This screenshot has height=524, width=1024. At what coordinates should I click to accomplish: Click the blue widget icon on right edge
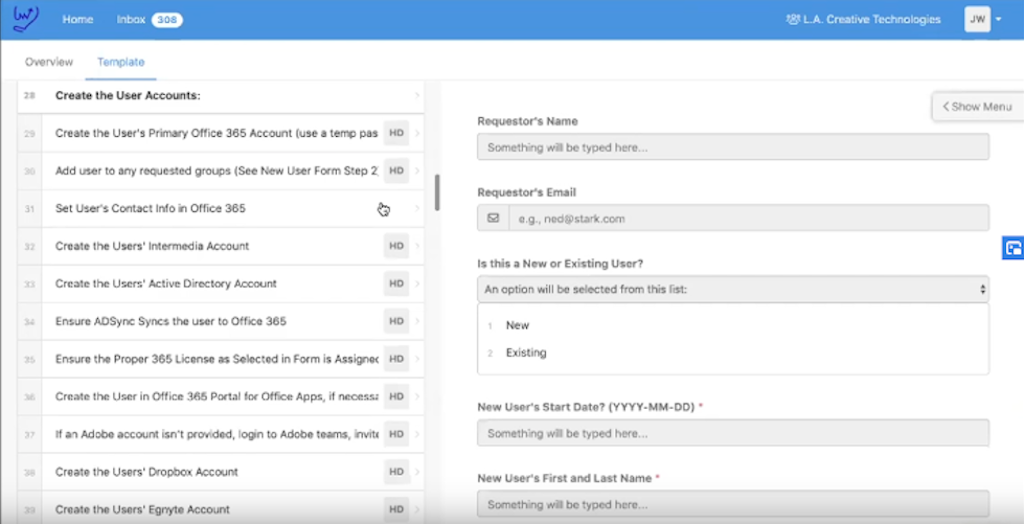click(1014, 248)
